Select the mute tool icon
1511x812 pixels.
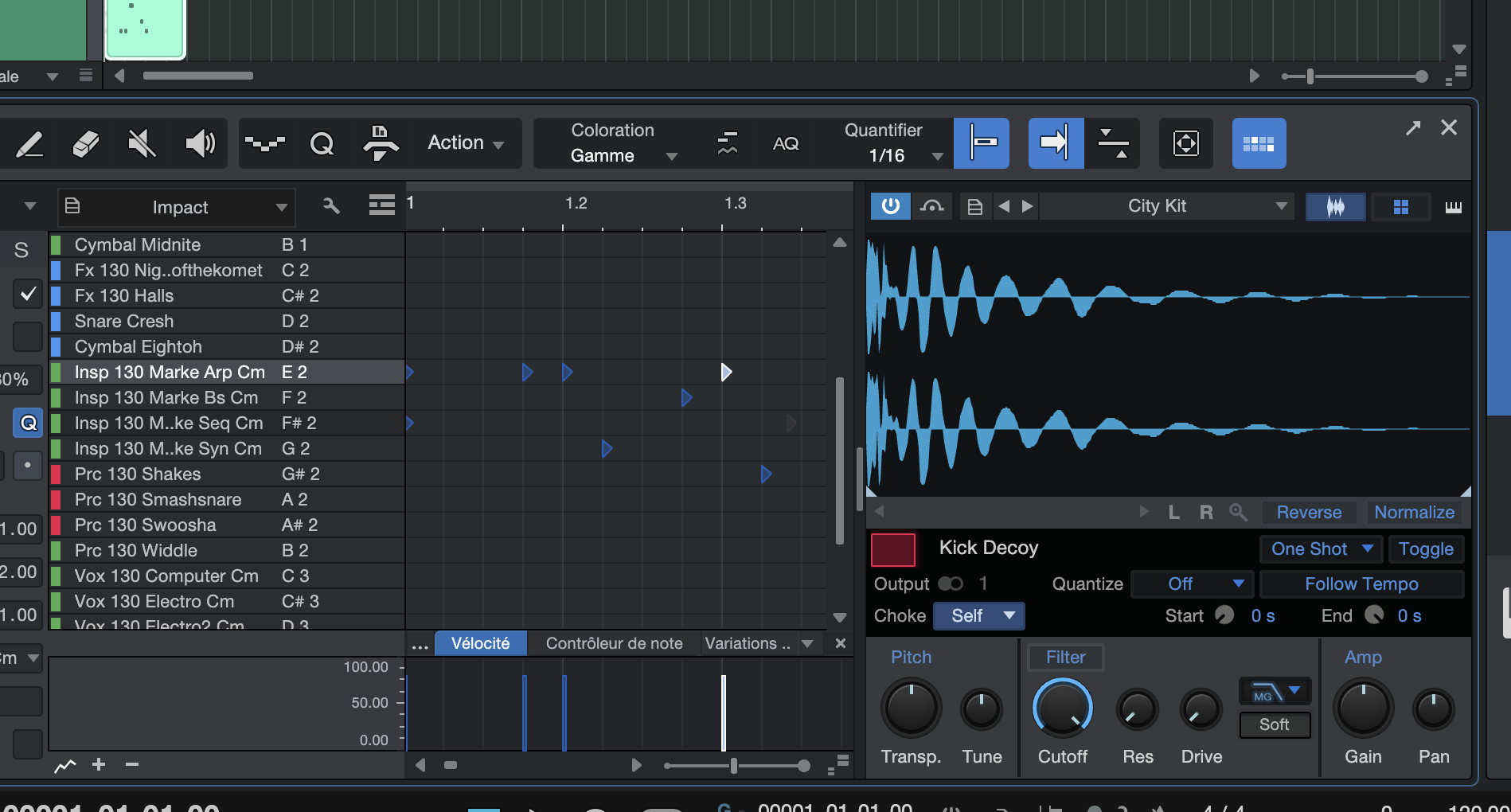[x=143, y=144]
